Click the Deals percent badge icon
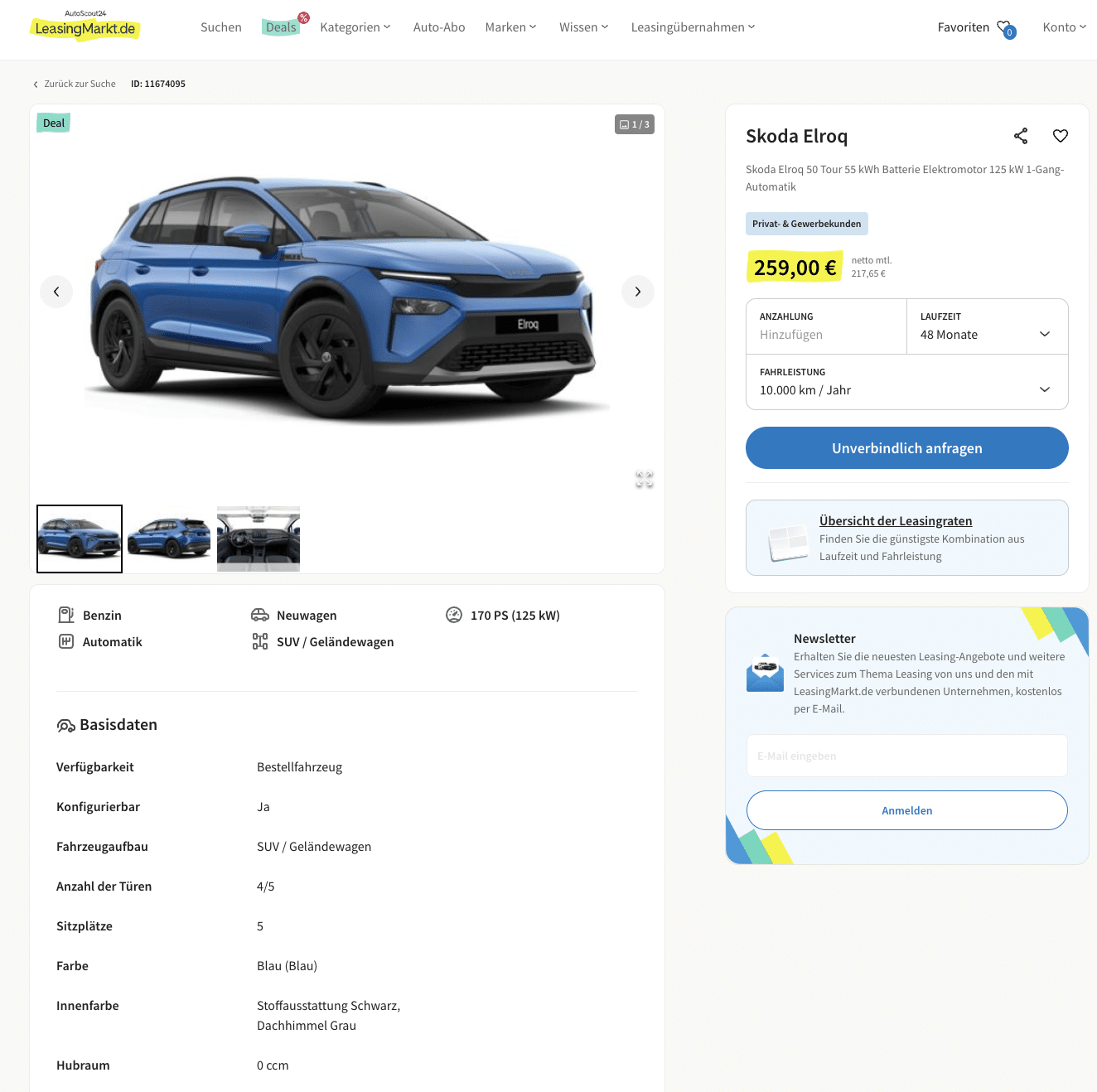This screenshot has height=1092, width=1097. pos(304,17)
